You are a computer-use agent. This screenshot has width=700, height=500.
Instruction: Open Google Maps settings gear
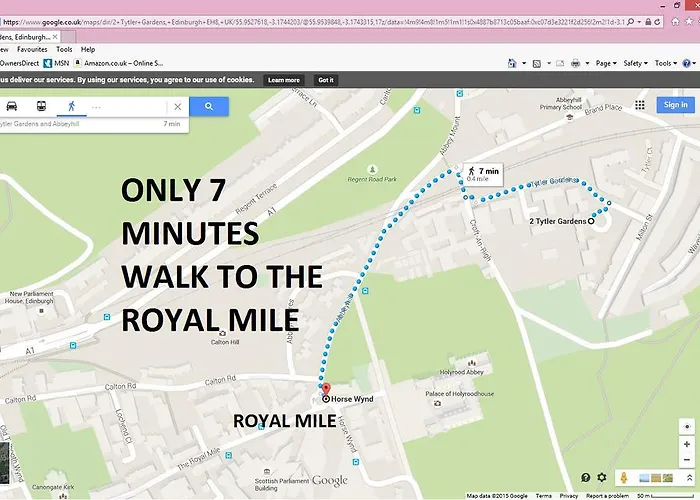pyautogui.click(x=601, y=478)
